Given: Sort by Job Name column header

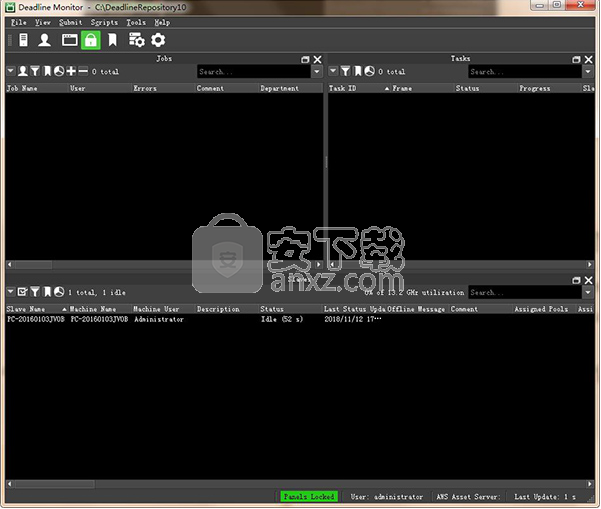Looking at the screenshot, I should (x=37, y=88).
